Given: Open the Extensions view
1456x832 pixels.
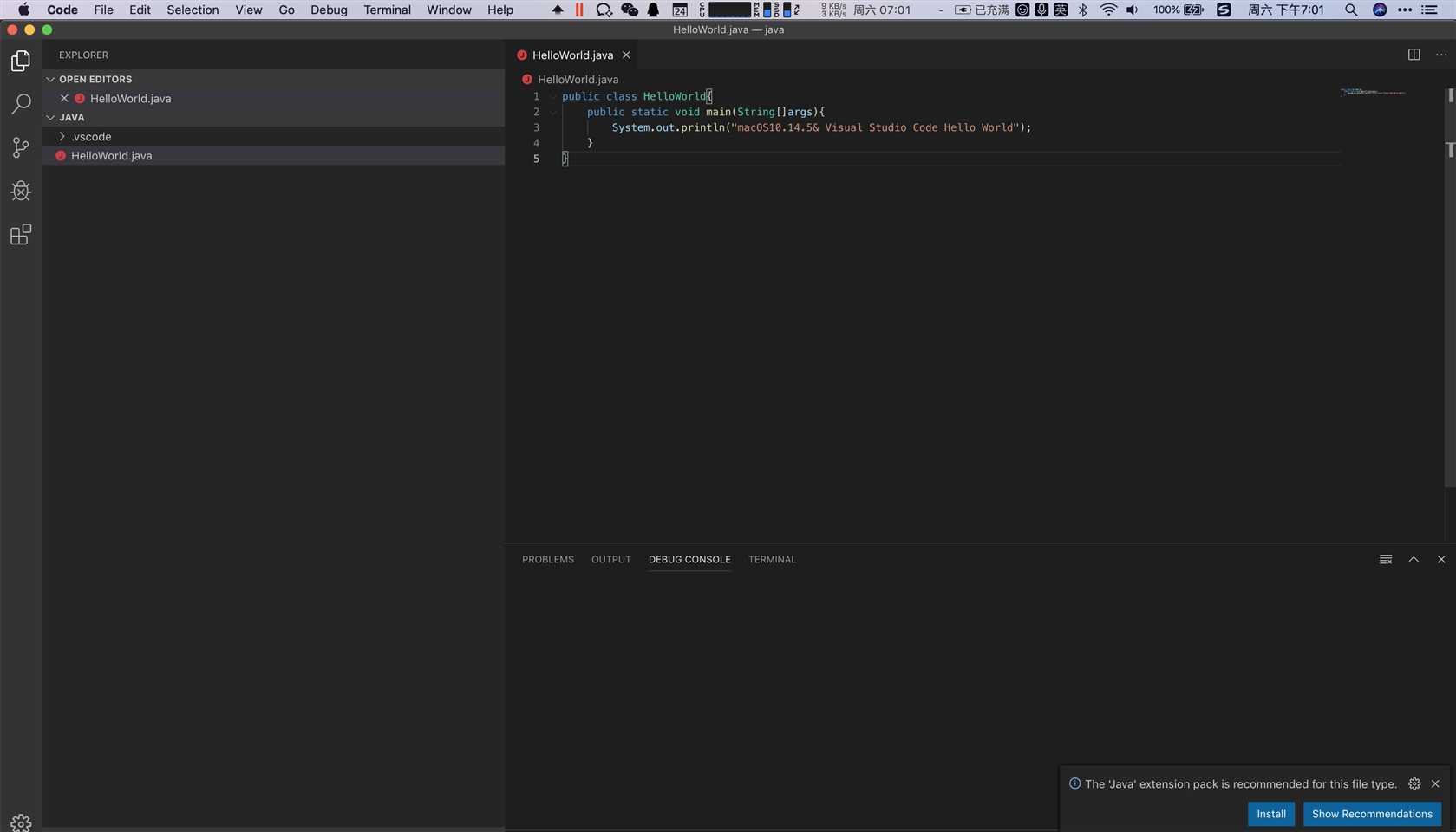Looking at the screenshot, I should coord(21,234).
